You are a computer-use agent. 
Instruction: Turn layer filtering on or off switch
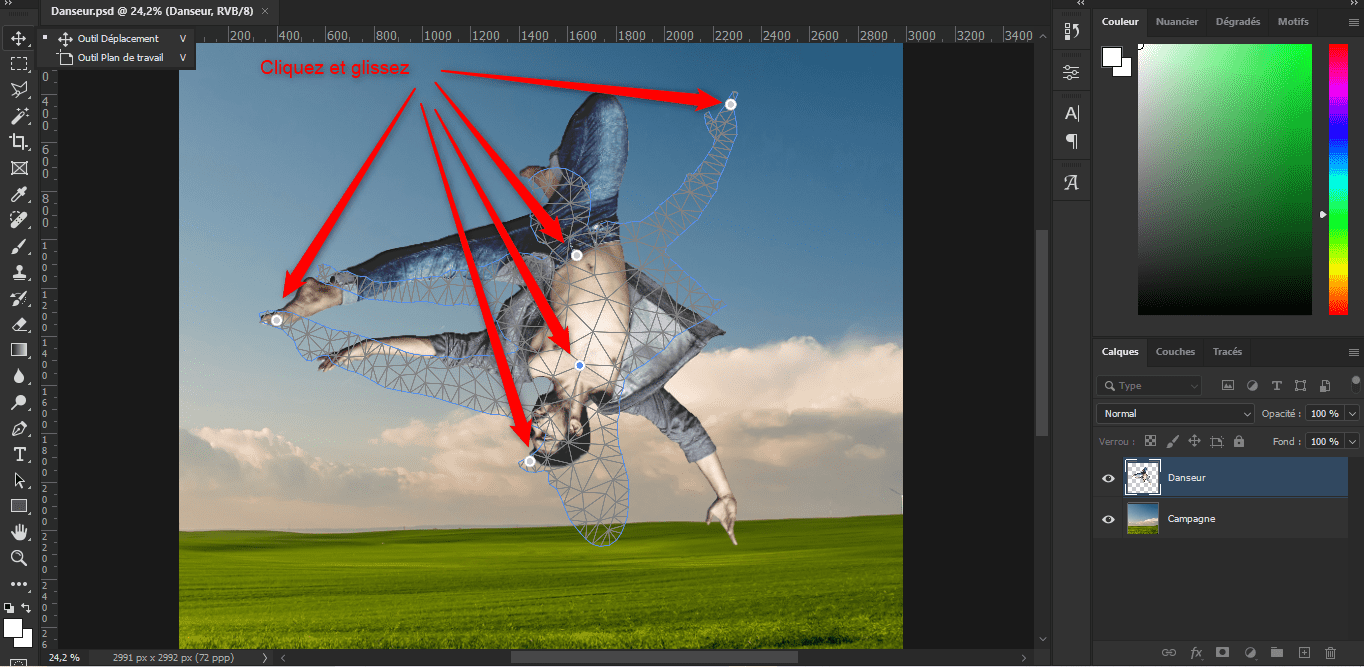click(x=1356, y=382)
